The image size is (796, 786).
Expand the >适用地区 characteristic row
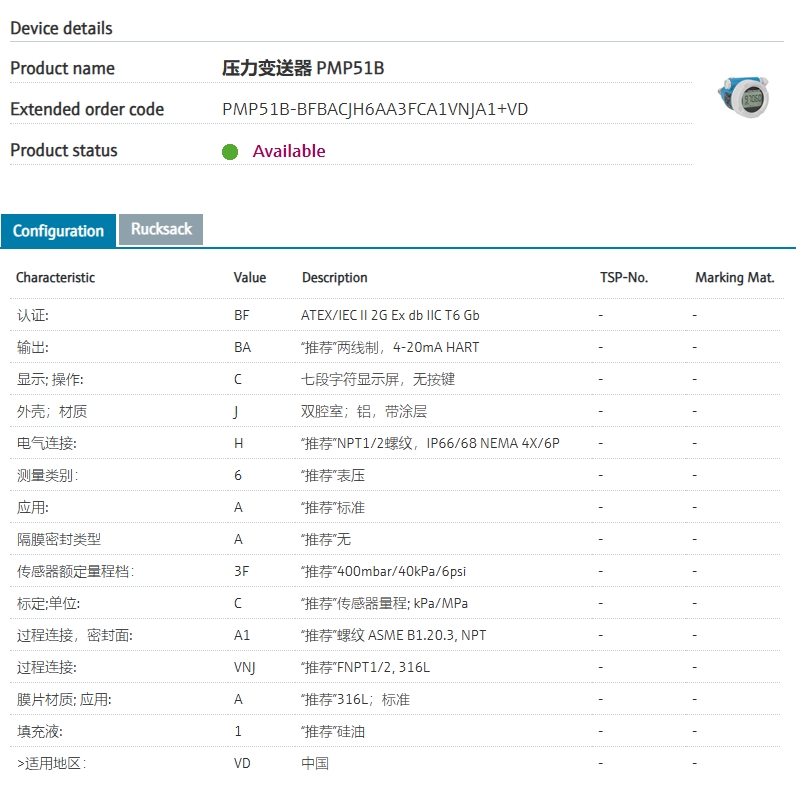pyautogui.click(x=51, y=763)
